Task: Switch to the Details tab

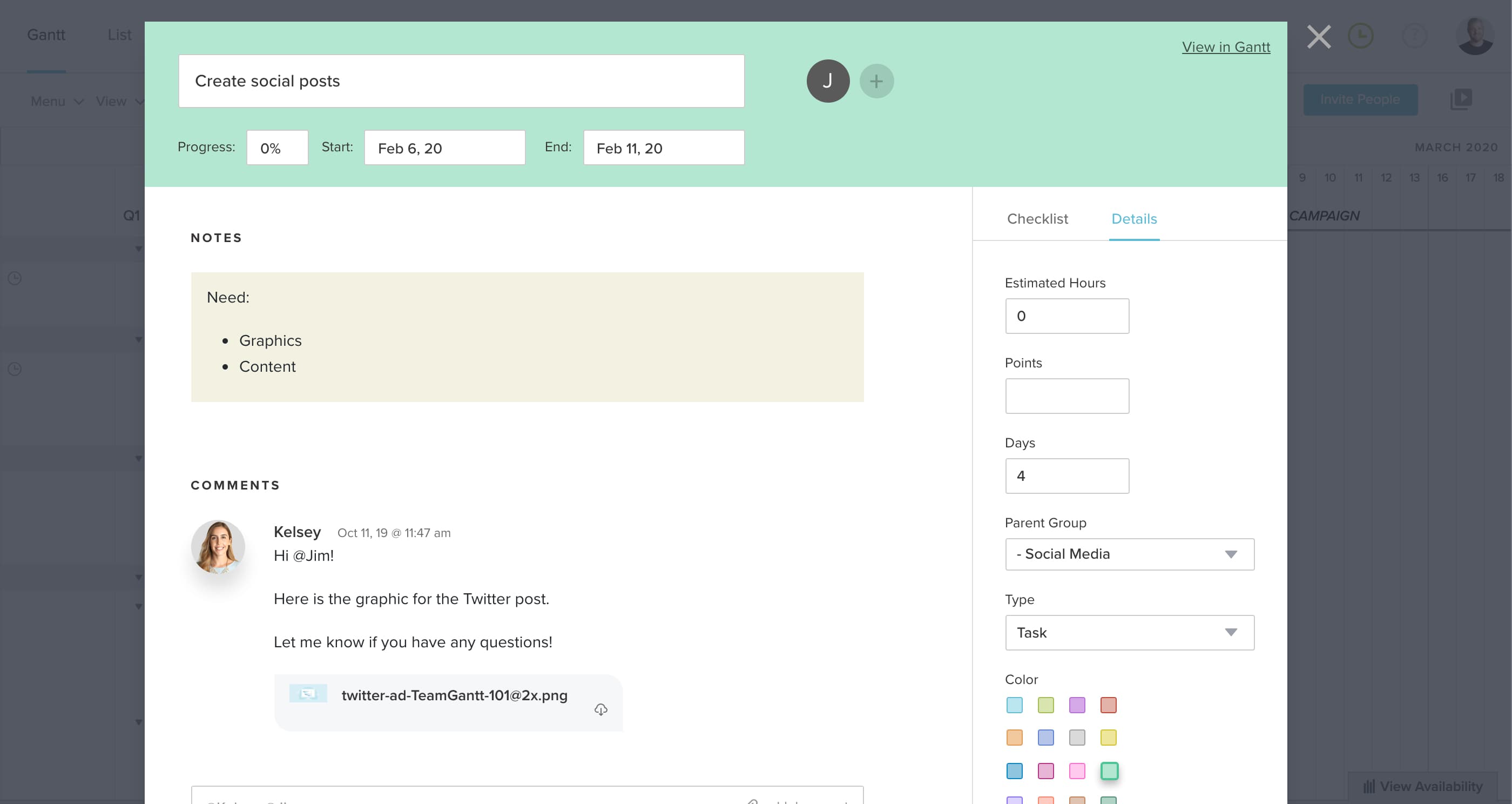Action: point(1134,218)
